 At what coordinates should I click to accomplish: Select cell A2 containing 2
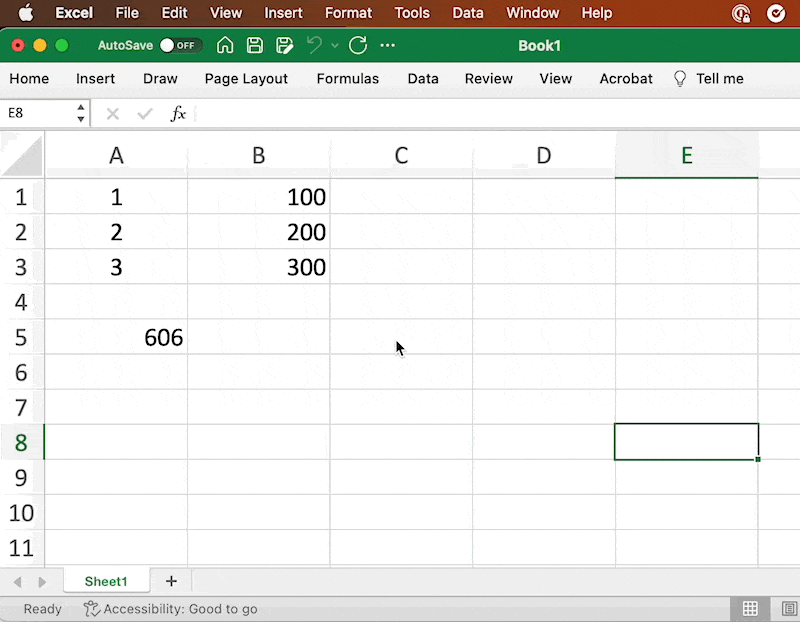click(116, 232)
